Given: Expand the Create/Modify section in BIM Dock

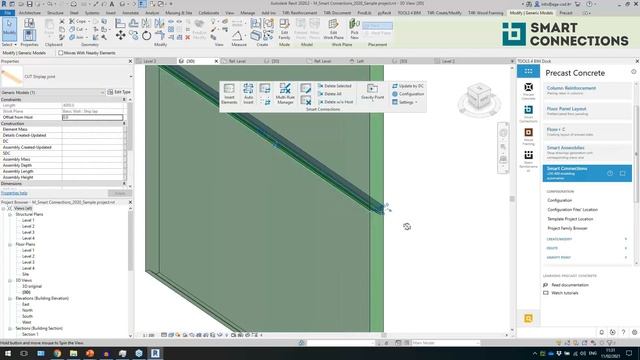Looking at the screenshot, I should click(x=626, y=239).
